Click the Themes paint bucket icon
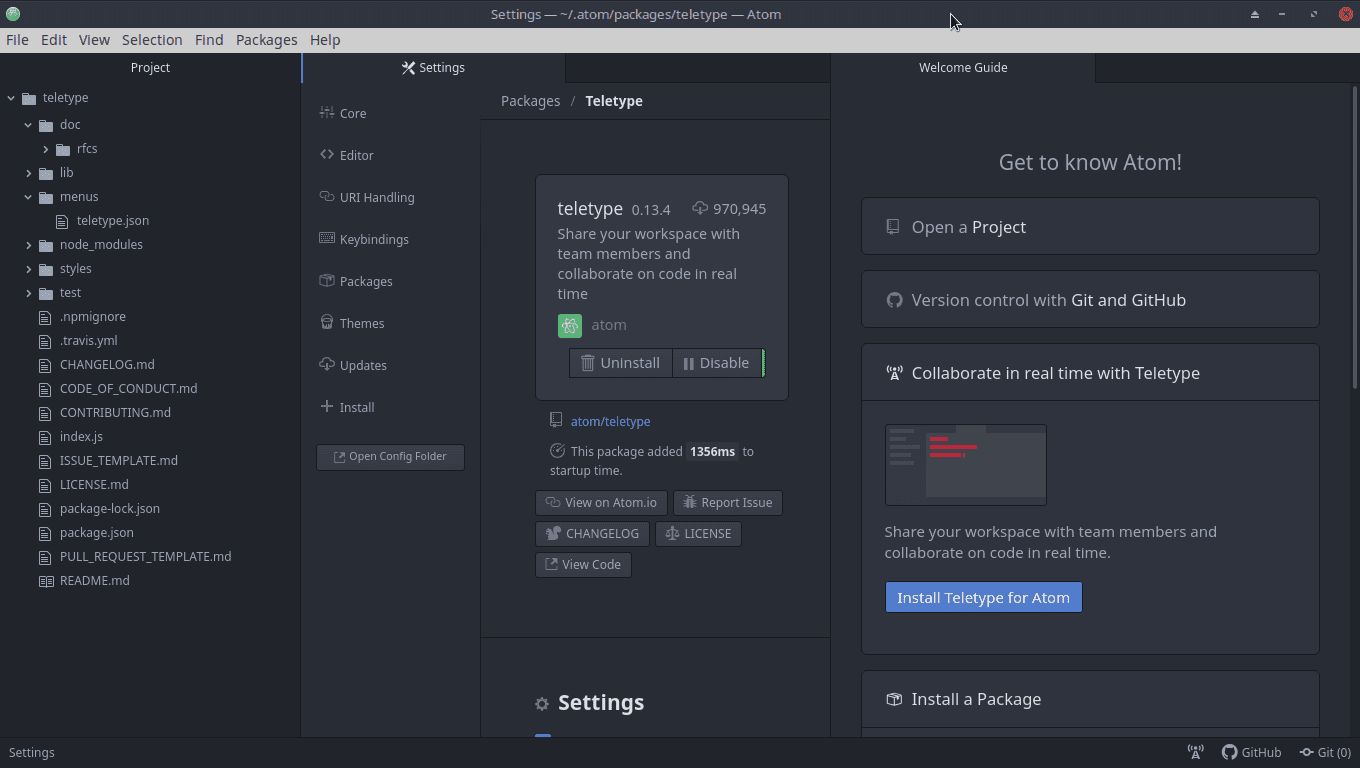Screen dimensions: 1360x768 (327, 323)
